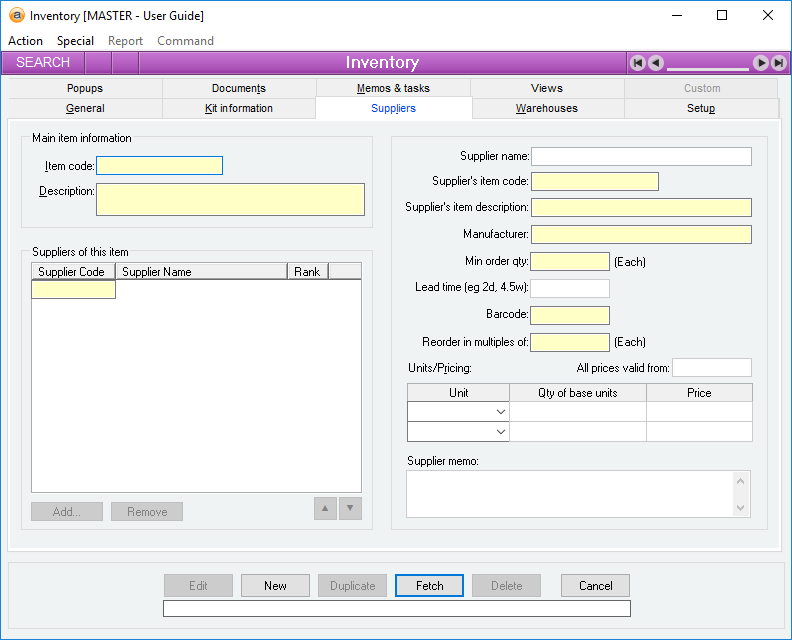Viewport: 792px width, 640px height.
Task: Go to the first inventory record
Action: point(638,63)
